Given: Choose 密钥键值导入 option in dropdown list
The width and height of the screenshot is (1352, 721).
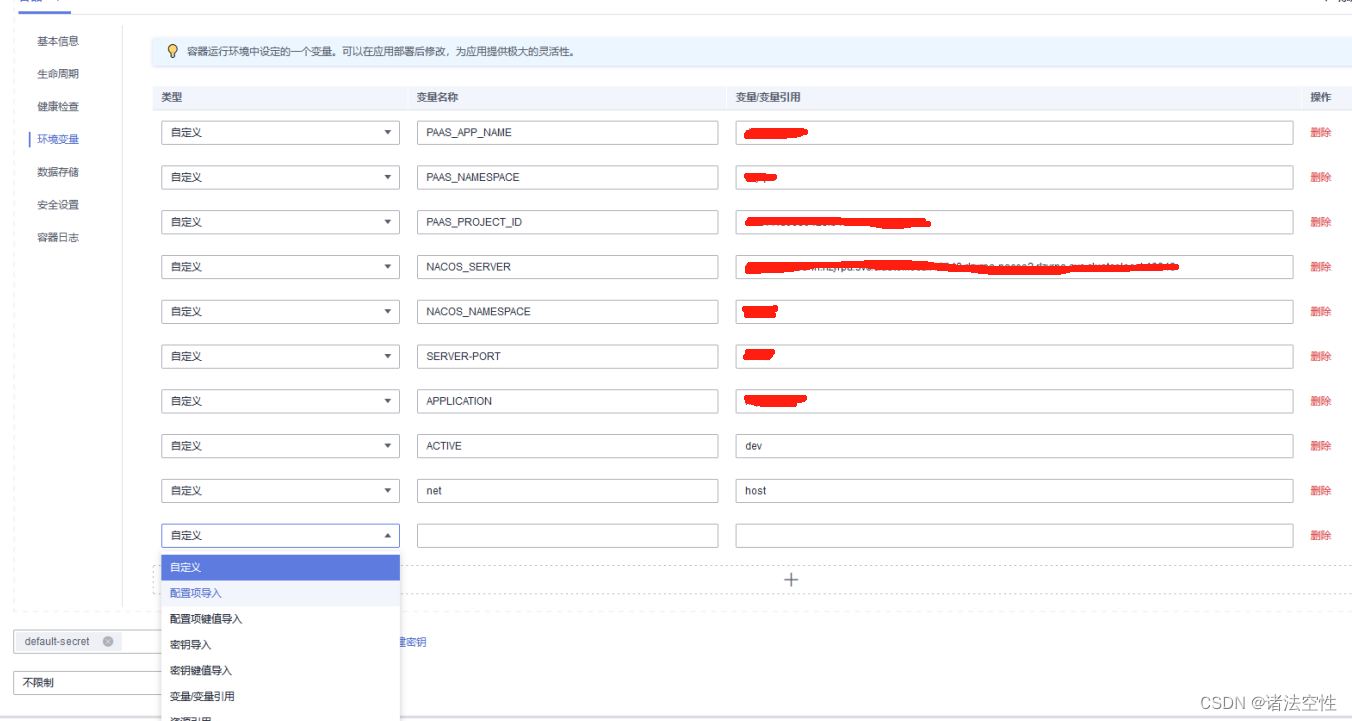Looking at the screenshot, I should 280,671.
